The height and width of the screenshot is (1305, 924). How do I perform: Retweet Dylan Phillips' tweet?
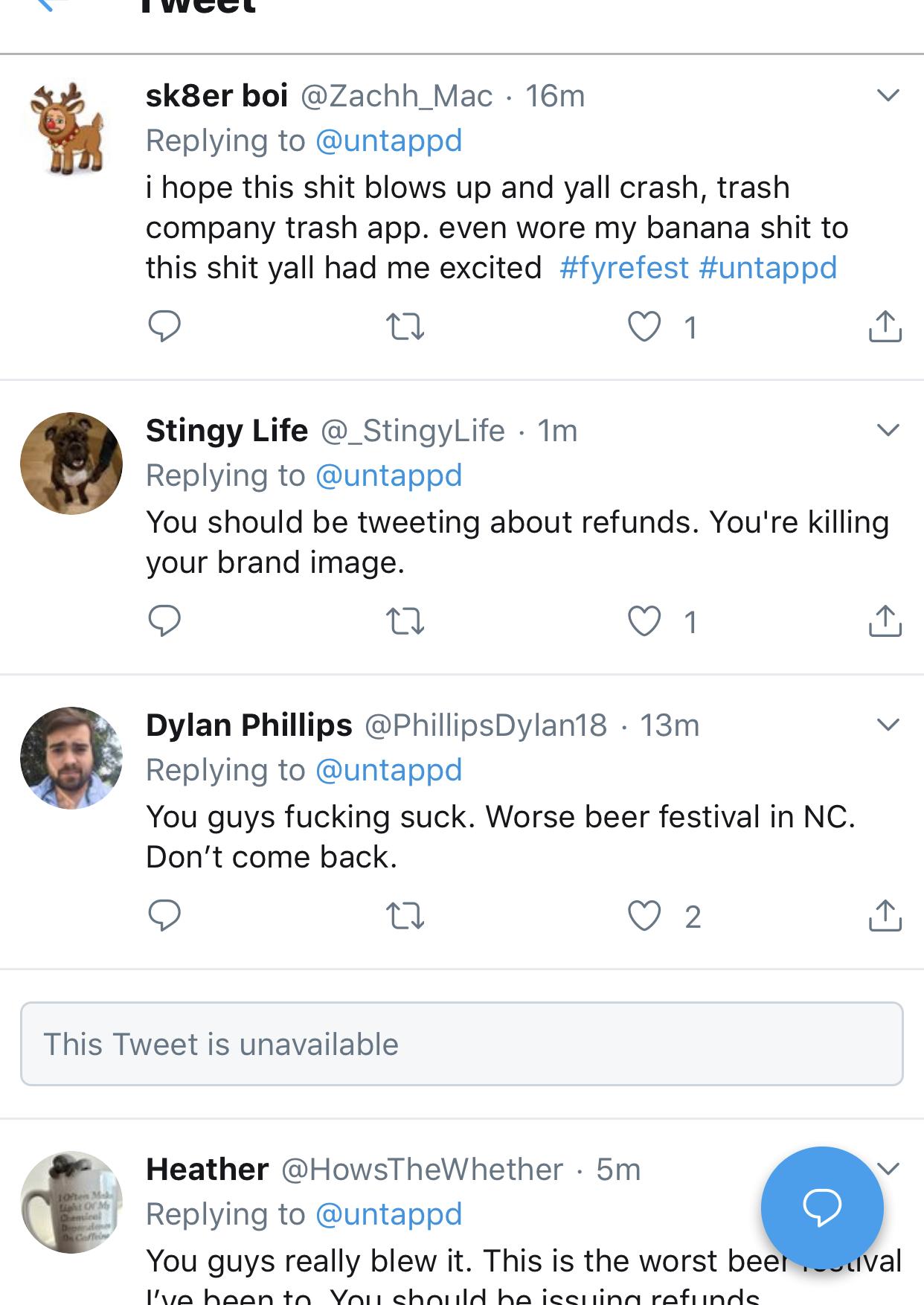405,916
